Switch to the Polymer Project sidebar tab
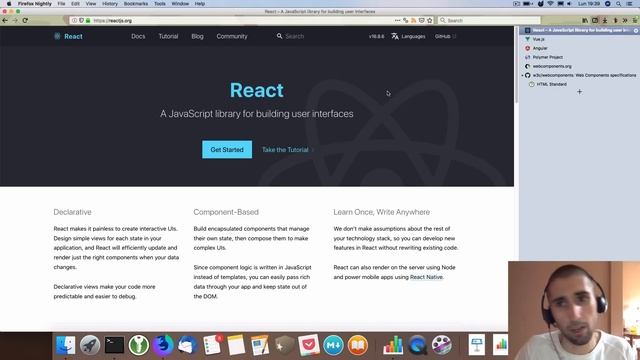The height and width of the screenshot is (360, 640). (x=580, y=57)
